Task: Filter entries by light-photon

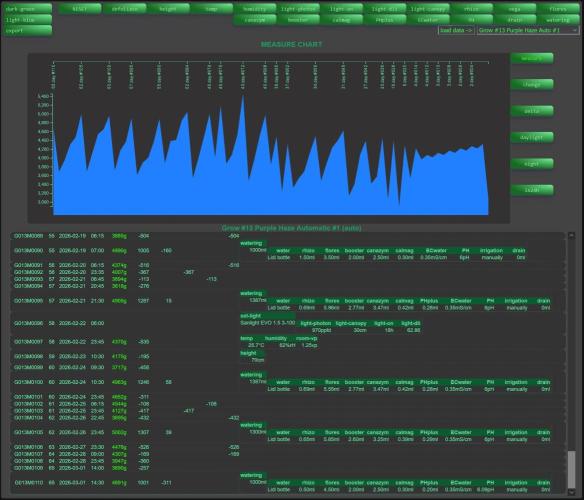Action: pyautogui.click(x=298, y=9)
